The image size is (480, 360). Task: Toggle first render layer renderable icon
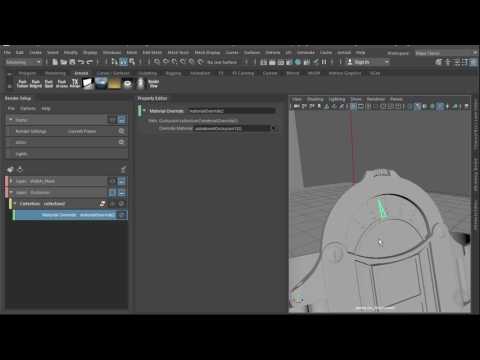[122, 181]
